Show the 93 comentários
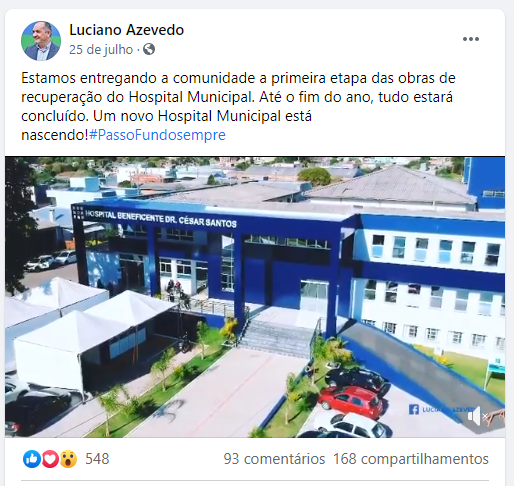Image resolution: width=514 pixels, height=486 pixels. tap(274, 459)
